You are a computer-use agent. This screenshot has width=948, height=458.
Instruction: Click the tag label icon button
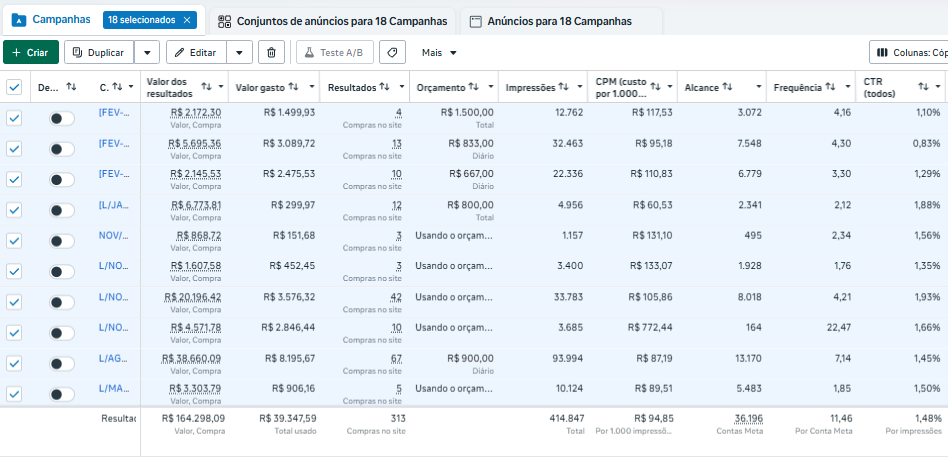392,53
